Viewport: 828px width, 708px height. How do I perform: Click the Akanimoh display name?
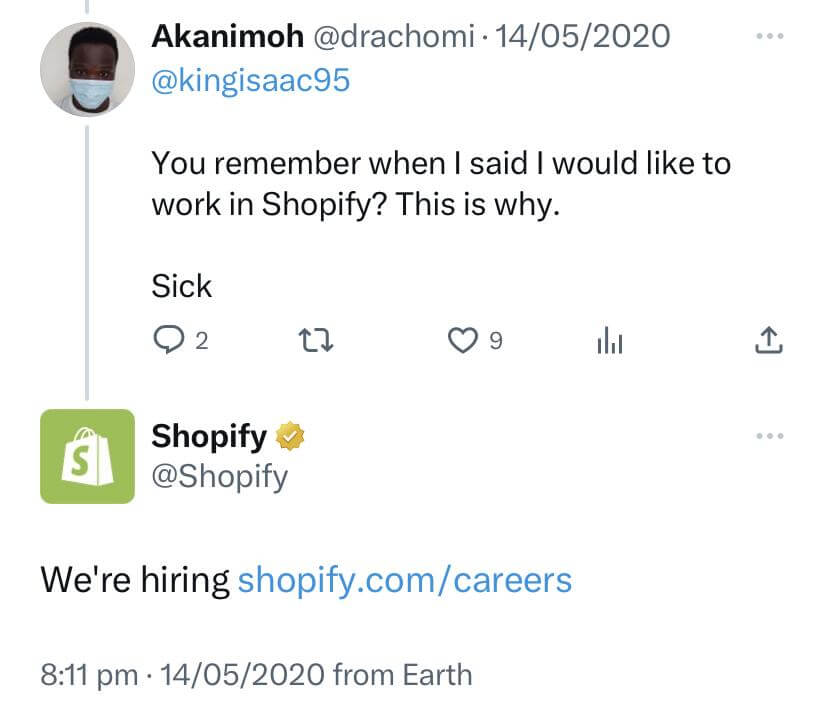coord(227,37)
